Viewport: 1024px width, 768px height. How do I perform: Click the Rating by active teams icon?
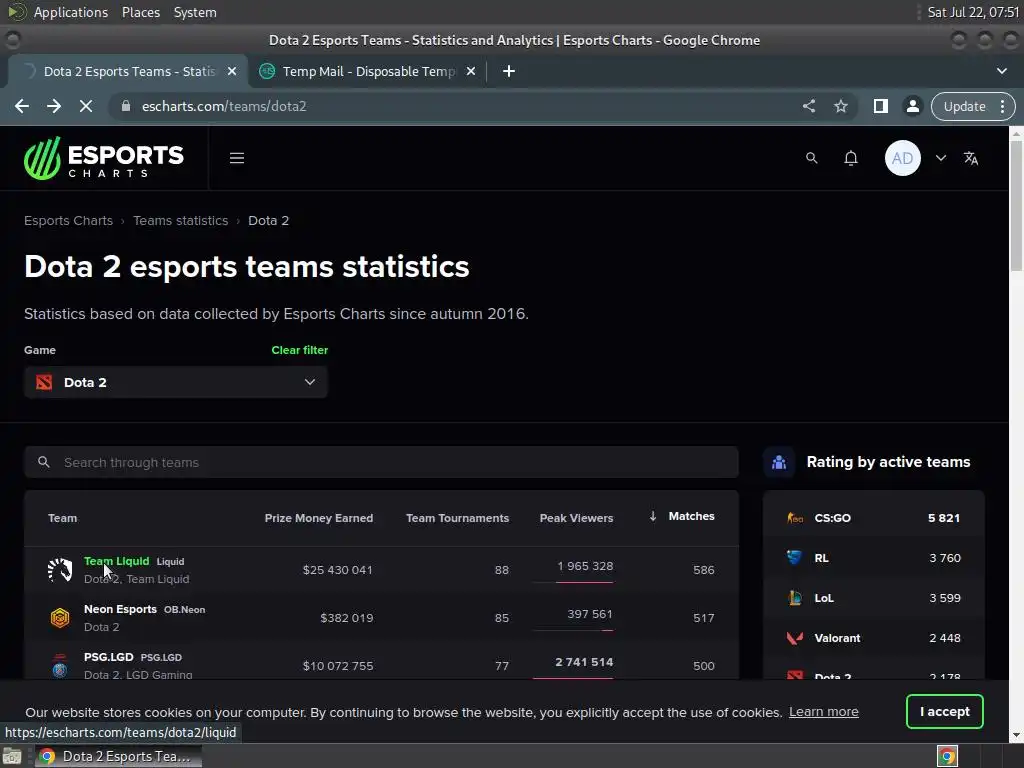pos(779,462)
